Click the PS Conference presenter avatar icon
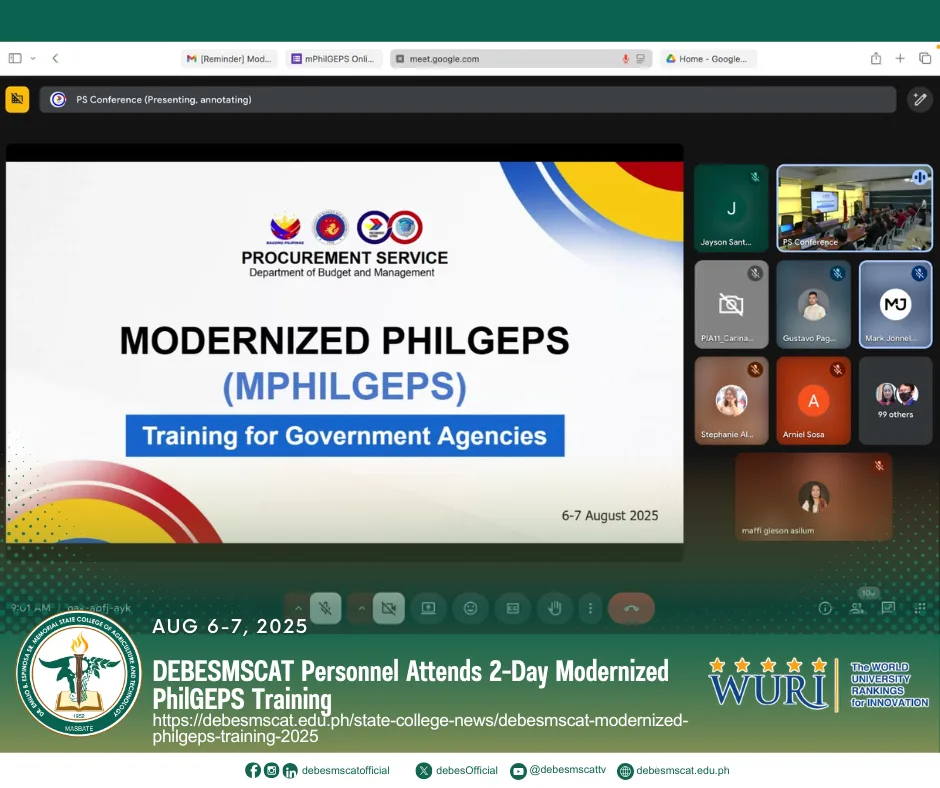This screenshot has width=940, height=788. [x=58, y=100]
